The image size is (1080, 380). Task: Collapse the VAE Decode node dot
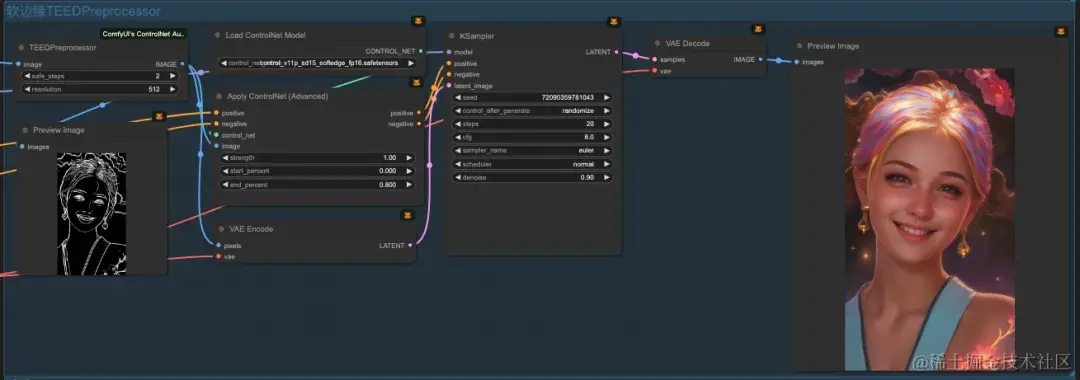[657, 43]
